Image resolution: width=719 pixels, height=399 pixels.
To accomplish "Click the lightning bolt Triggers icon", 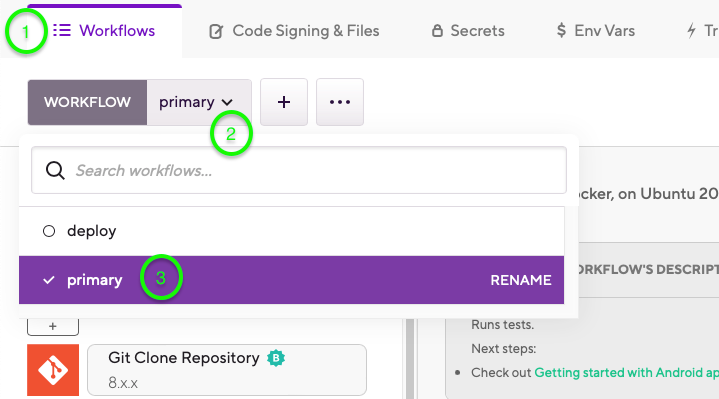I will click(x=691, y=31).
